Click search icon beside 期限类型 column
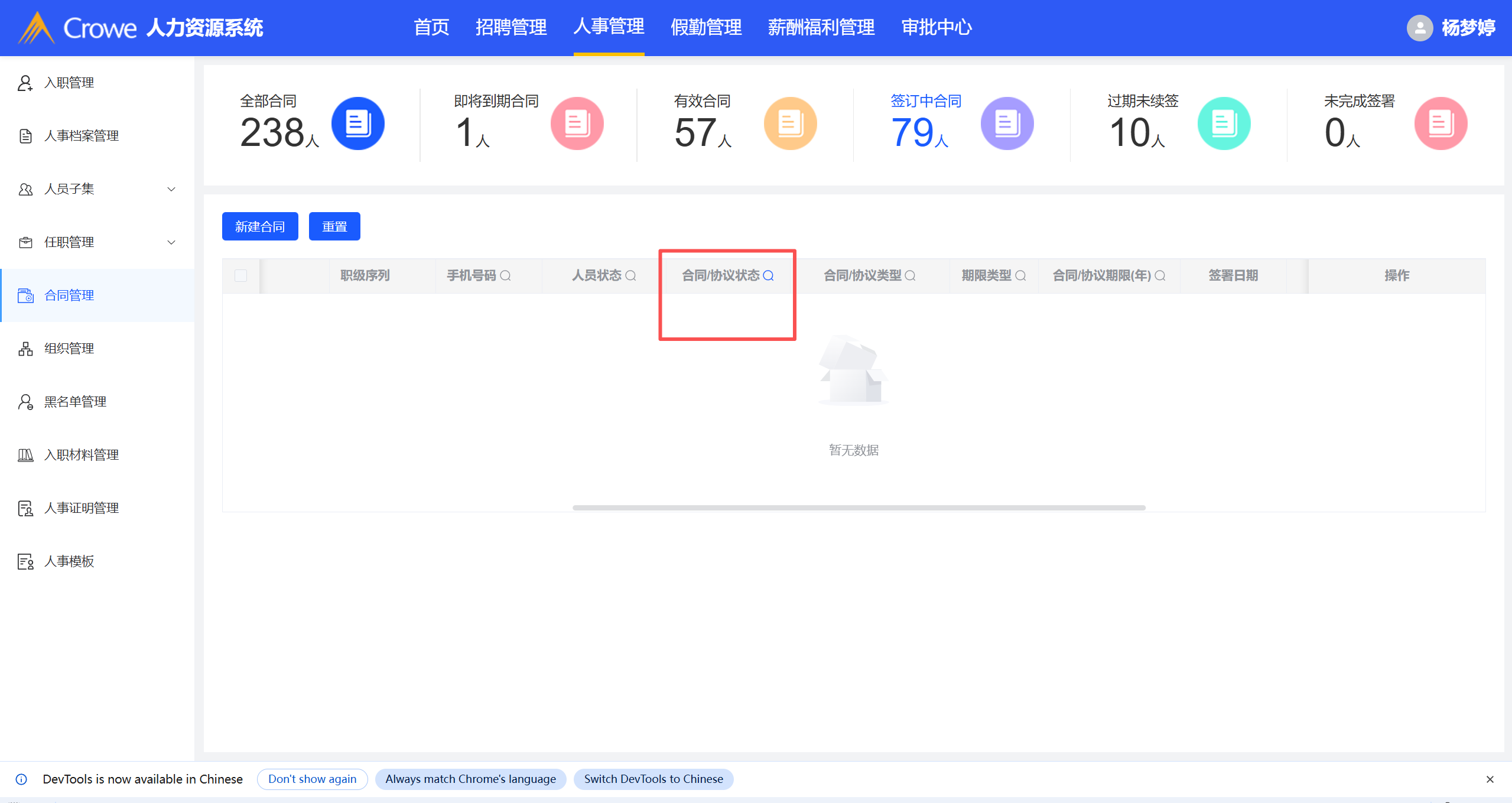This screenshot has height=803, width=1512. tap(1020, 275)
